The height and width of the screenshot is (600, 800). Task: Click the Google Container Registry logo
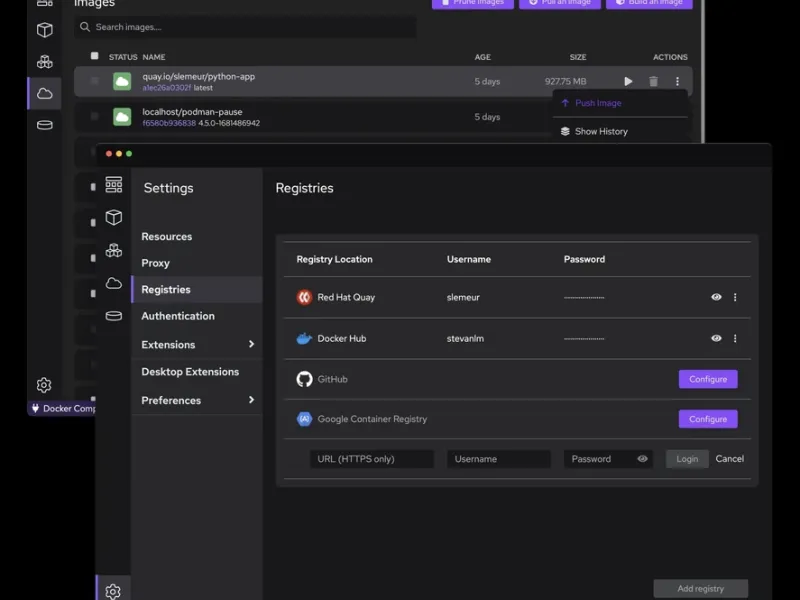pos(304,419)
